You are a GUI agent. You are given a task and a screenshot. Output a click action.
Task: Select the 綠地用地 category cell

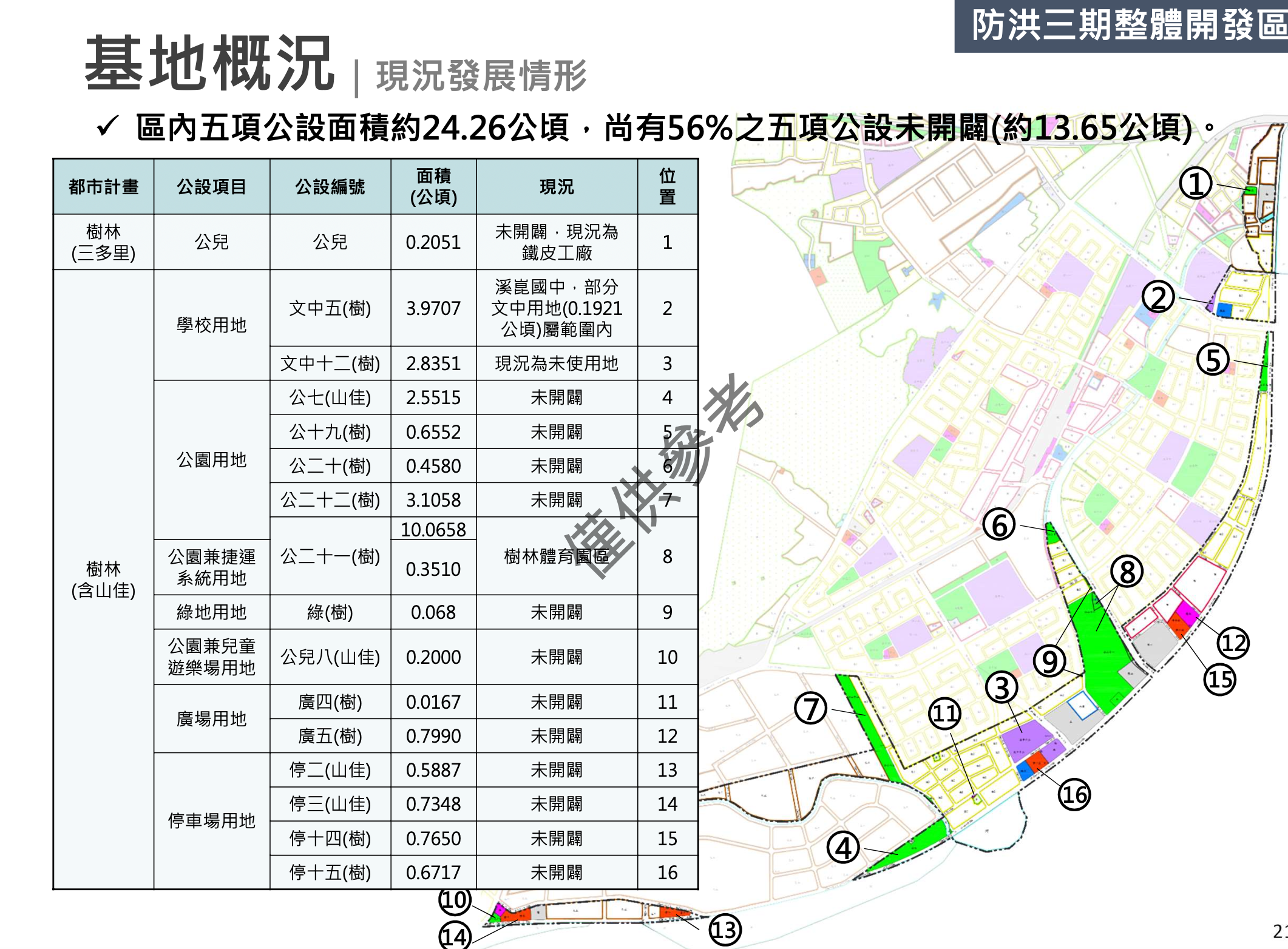pyautogui.click(x=212, y=612)
